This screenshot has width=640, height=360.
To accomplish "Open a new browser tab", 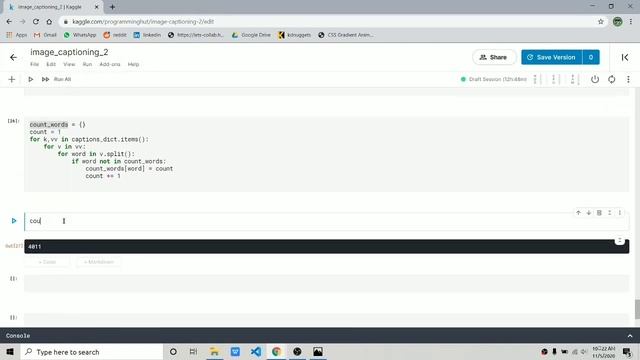I will pyautogui.click(x=112, y=7).
